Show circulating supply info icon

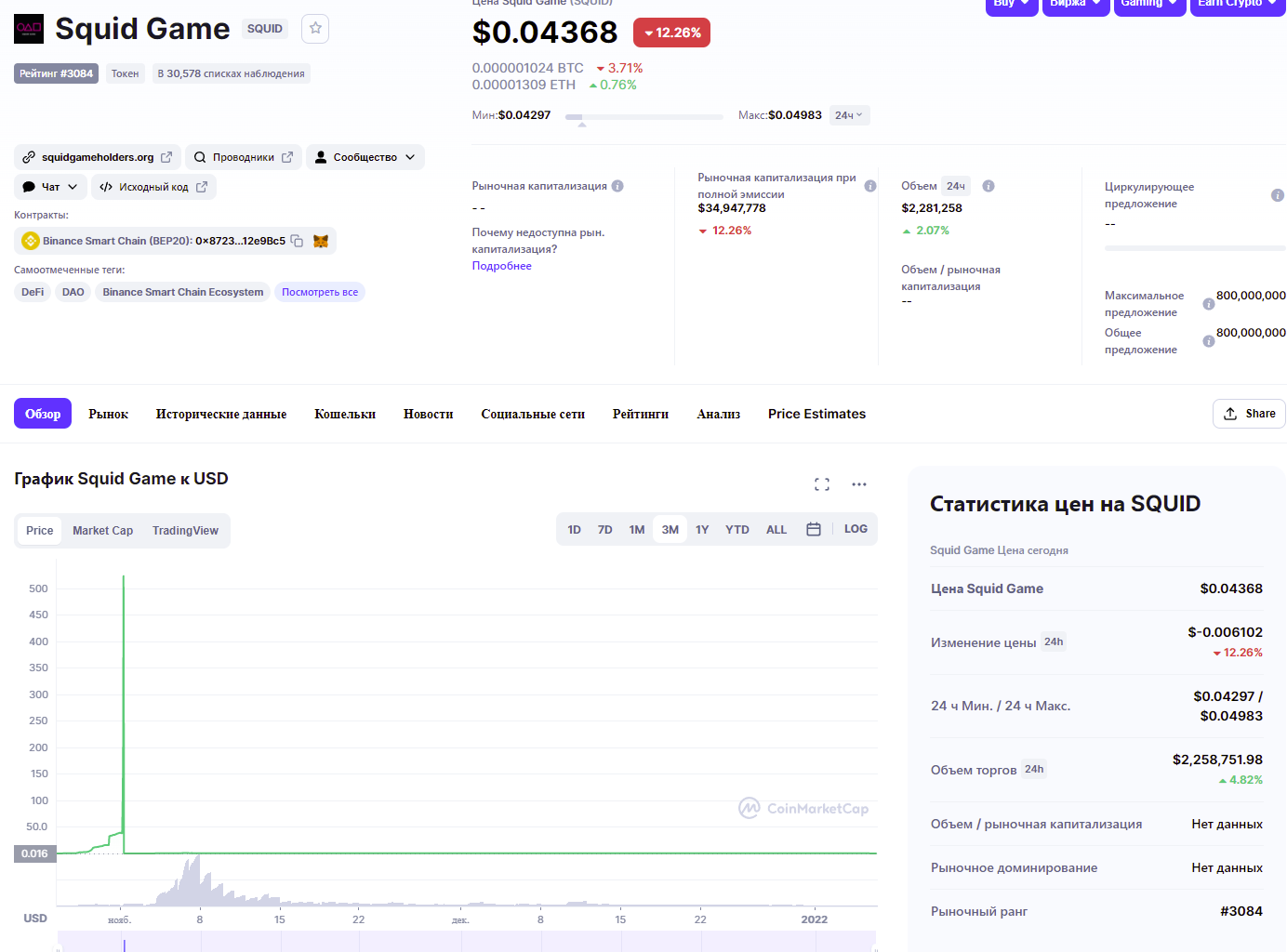pos(1278,195)
